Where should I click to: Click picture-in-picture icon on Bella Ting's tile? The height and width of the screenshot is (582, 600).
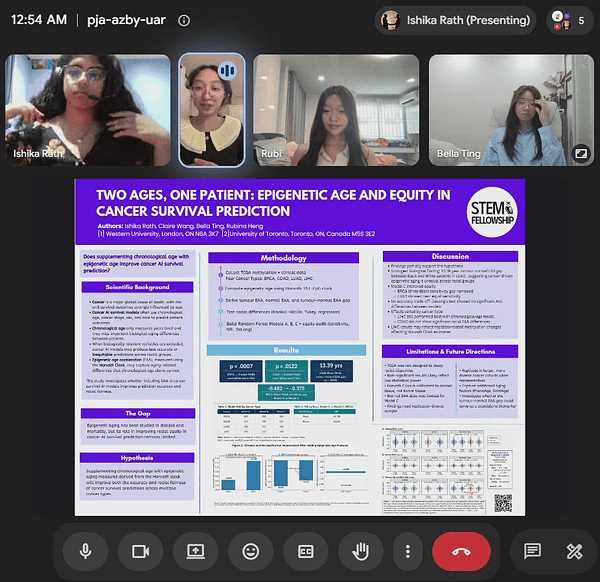click(581, 153)
